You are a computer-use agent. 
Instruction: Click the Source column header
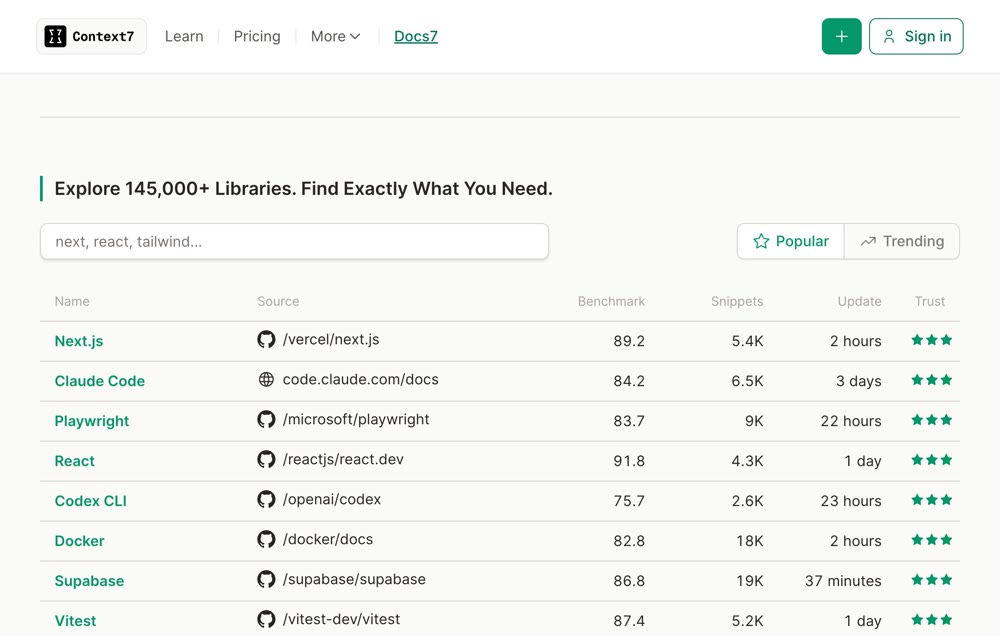[x=278, y=301]
